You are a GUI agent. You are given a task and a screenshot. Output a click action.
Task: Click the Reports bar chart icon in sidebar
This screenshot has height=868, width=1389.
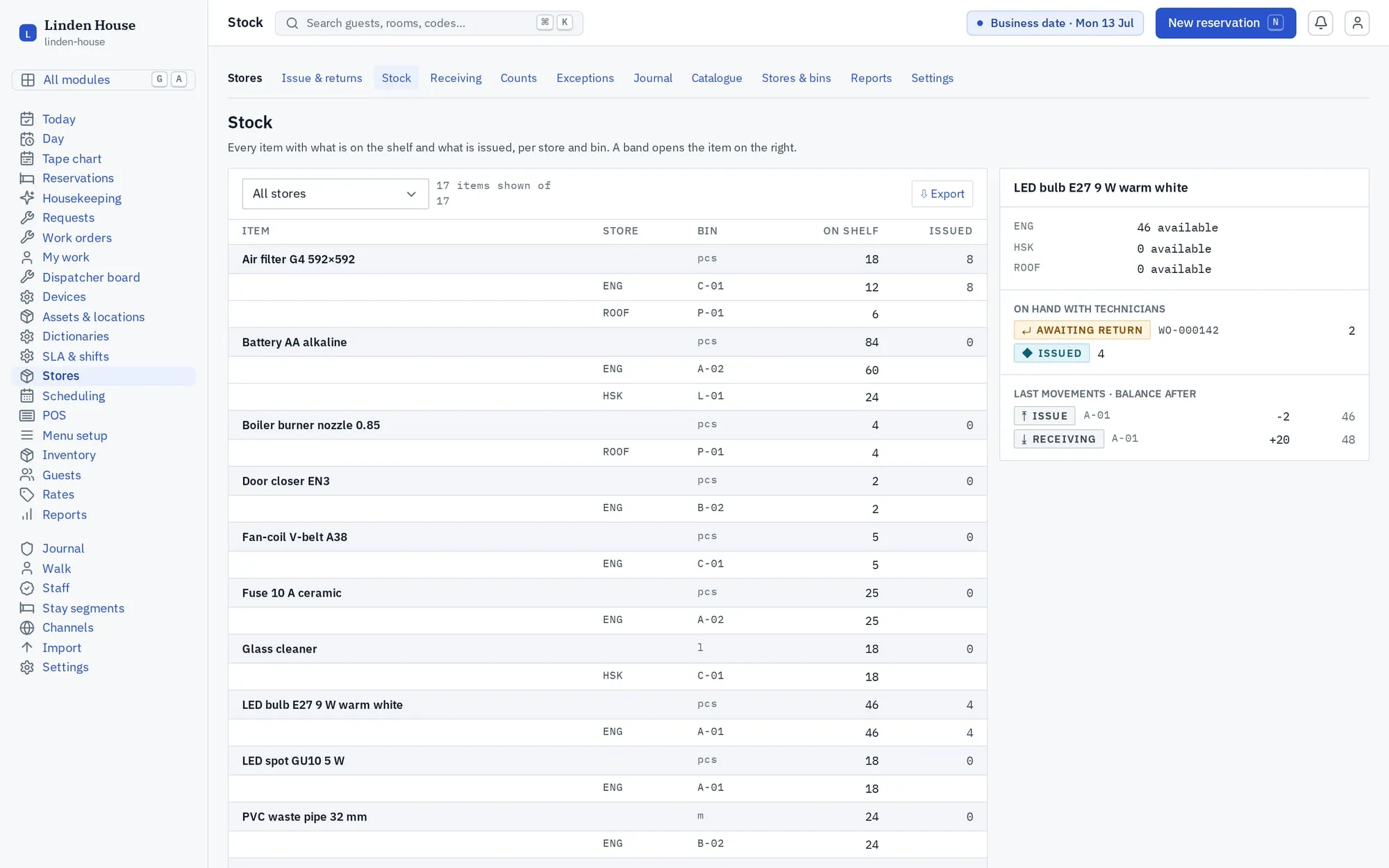[x=27, y=515]
